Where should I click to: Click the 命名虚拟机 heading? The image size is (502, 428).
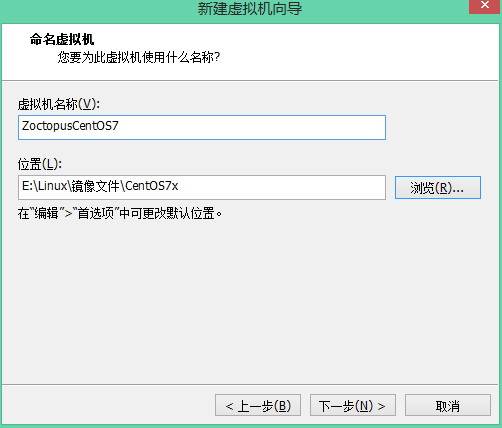(62, 39)
